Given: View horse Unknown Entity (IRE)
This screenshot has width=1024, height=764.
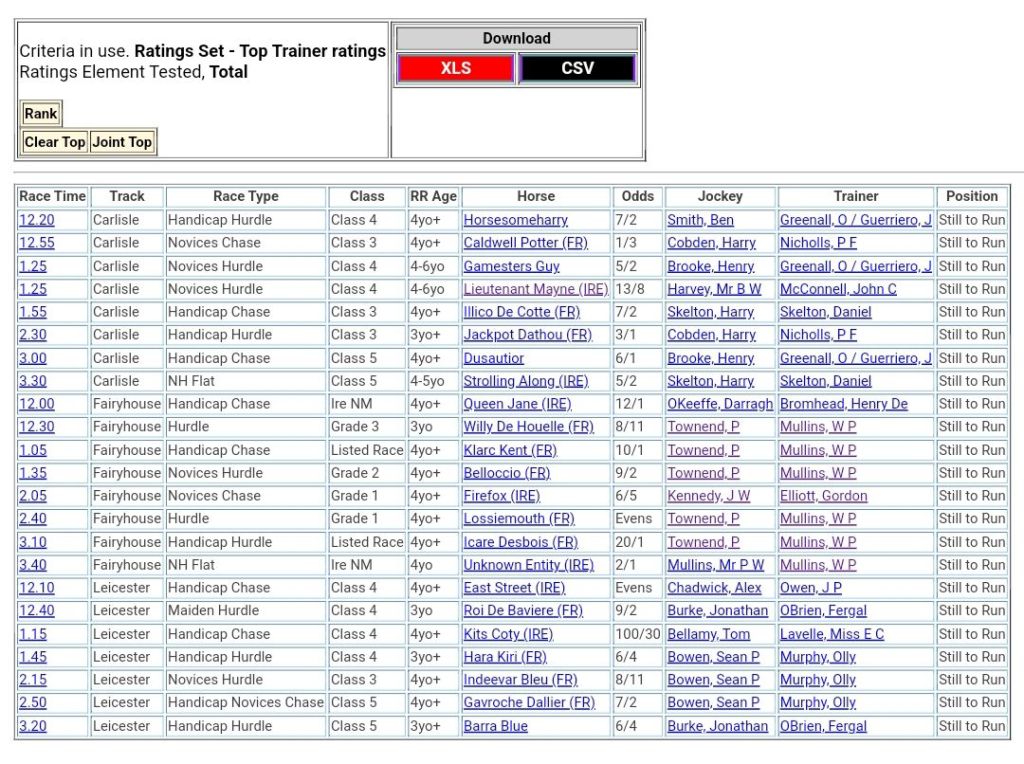Looking at the screenshot, I should pos(528,565).
